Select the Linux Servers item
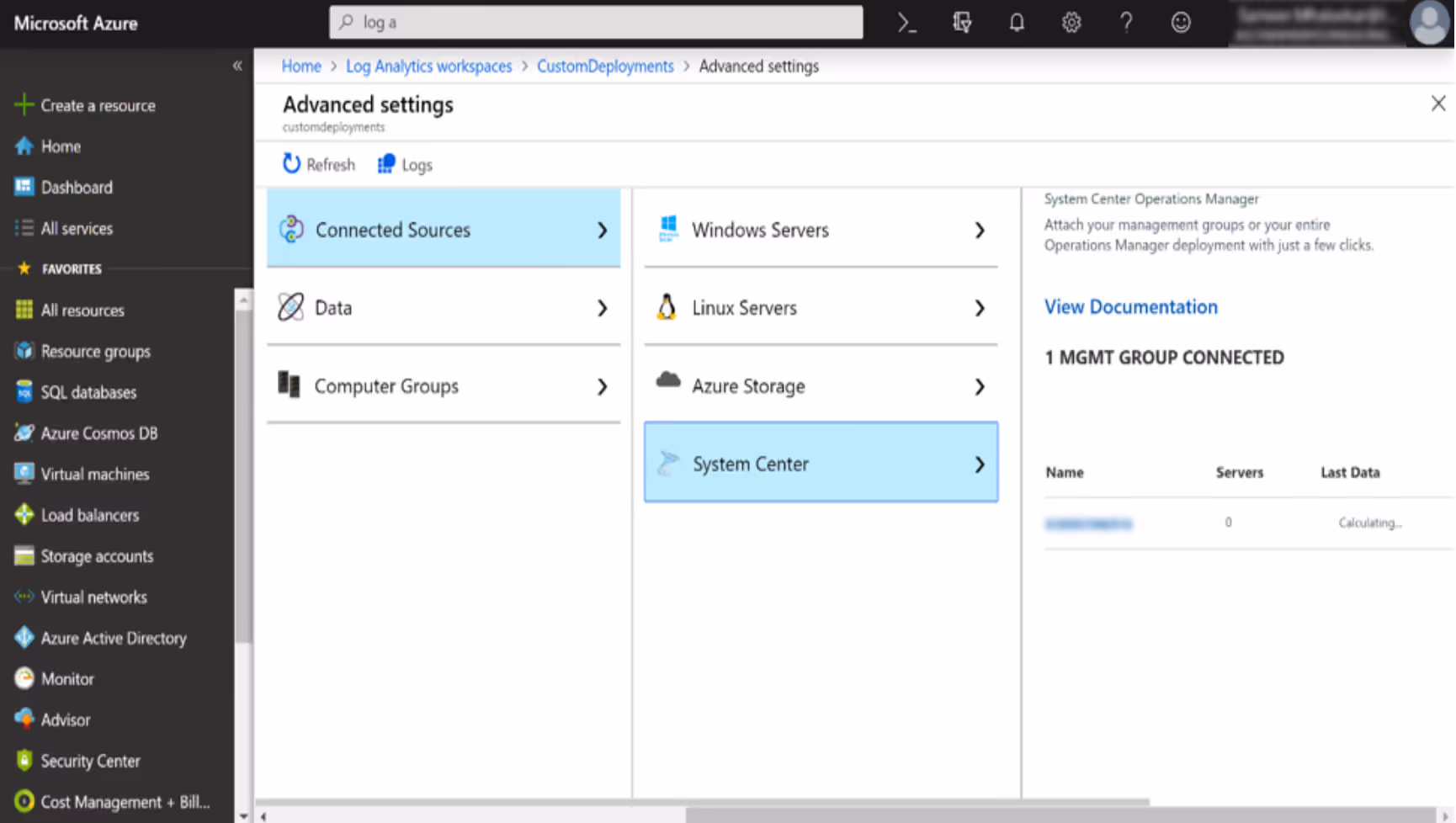The width and height of the screenshot is (1456, 823). pyautogui.click(x=821, y=307)
